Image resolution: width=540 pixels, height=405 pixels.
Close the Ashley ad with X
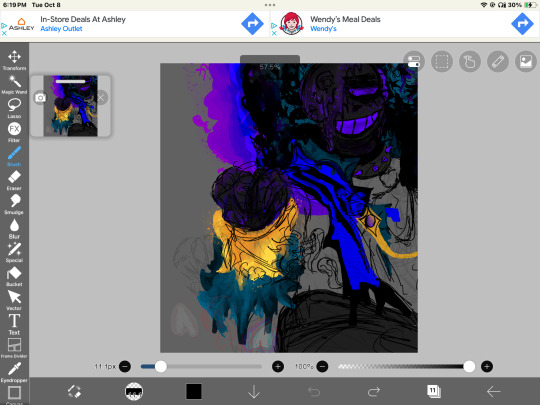(x=4, y=33)
